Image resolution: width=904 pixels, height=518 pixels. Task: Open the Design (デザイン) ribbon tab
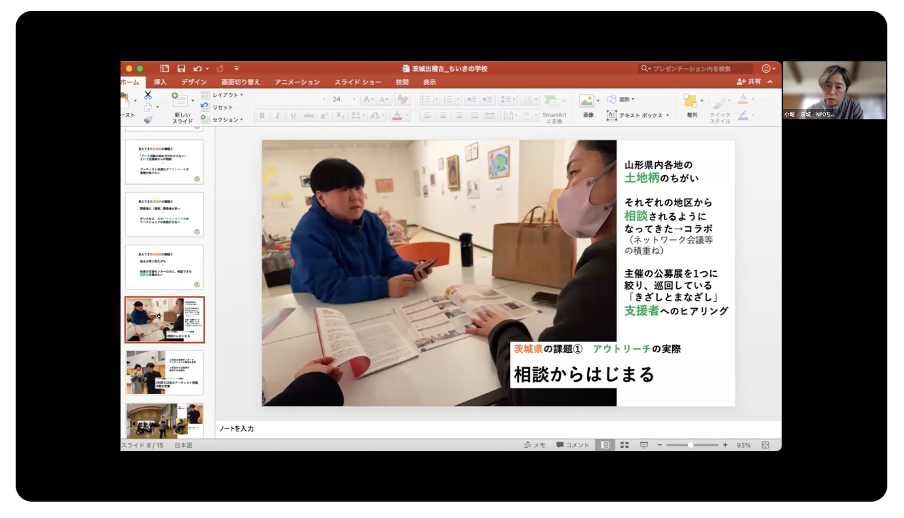click(193, 82)
